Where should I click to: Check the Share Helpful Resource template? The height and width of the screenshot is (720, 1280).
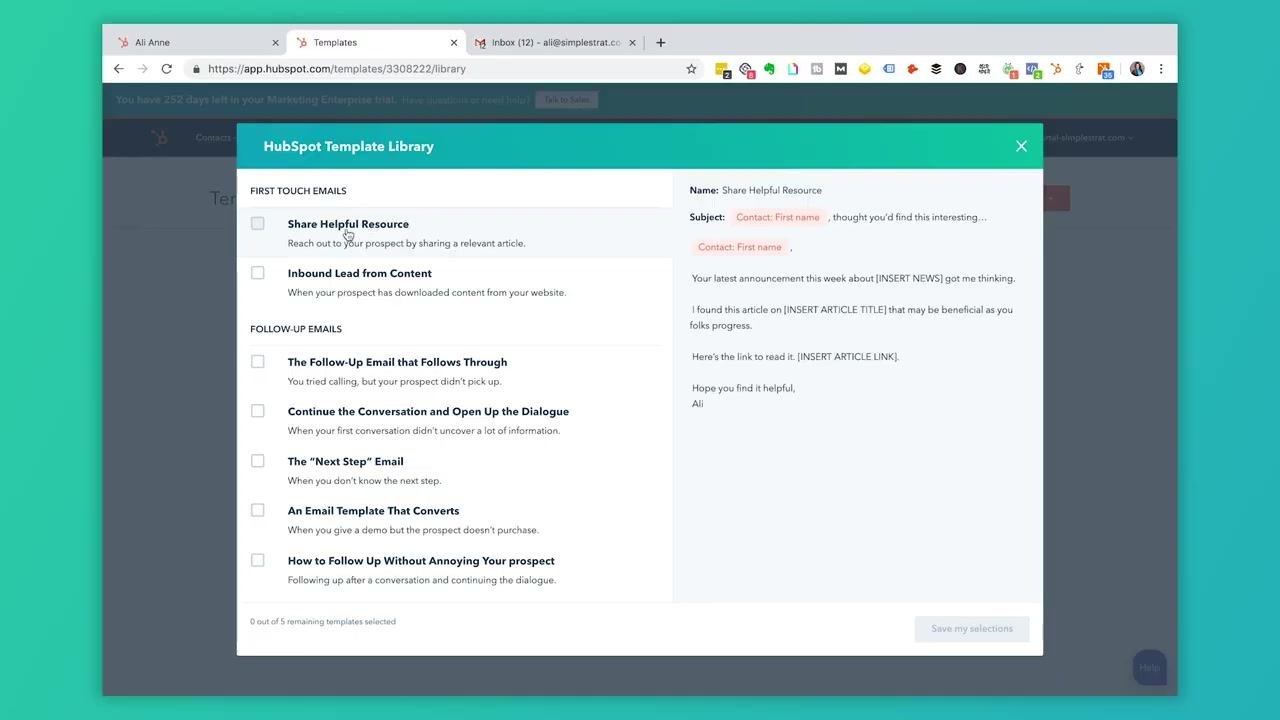pyautogui.click(x=258, y=224)
